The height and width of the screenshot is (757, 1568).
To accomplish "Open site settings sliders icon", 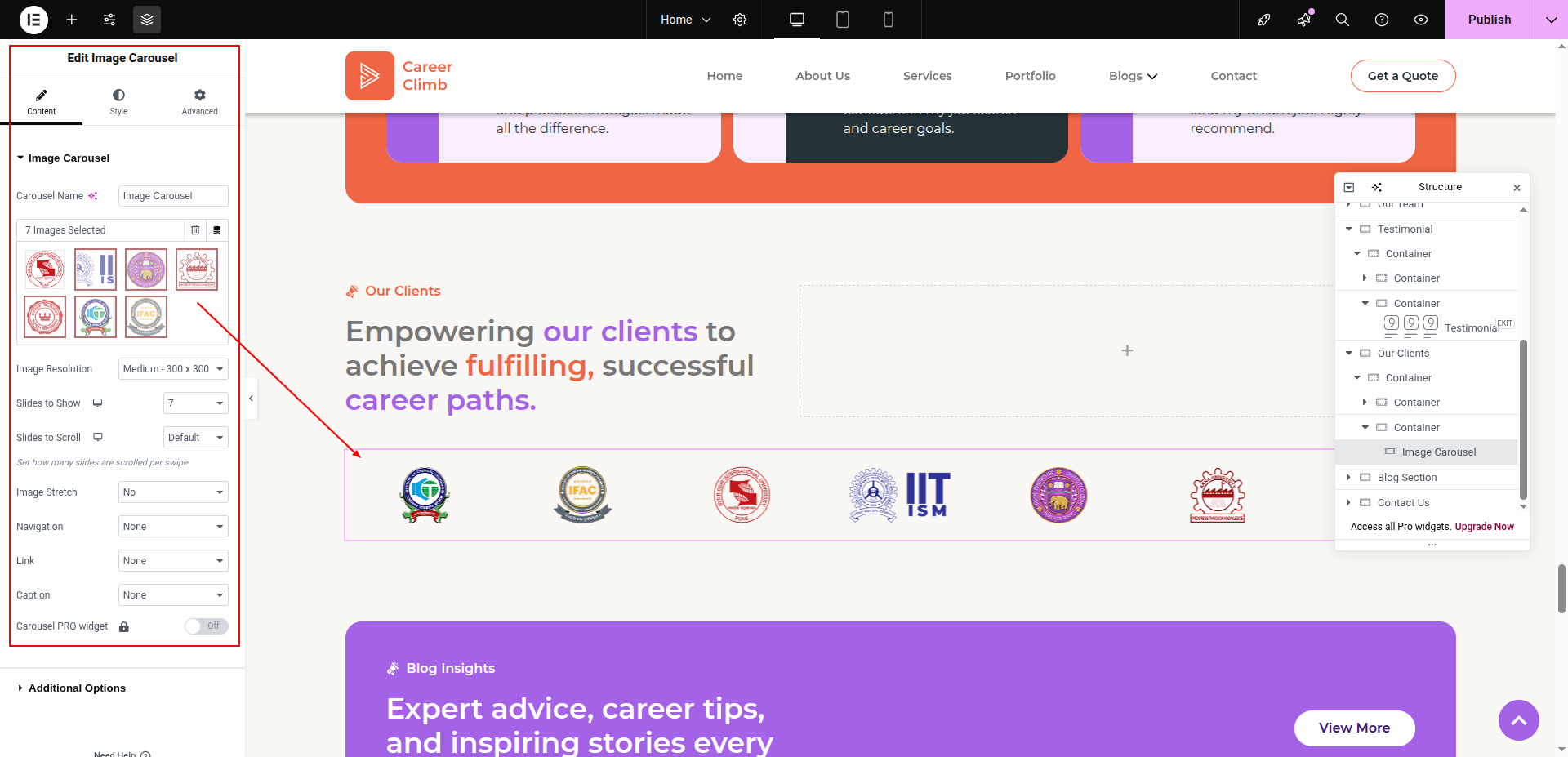I will 109,20.
